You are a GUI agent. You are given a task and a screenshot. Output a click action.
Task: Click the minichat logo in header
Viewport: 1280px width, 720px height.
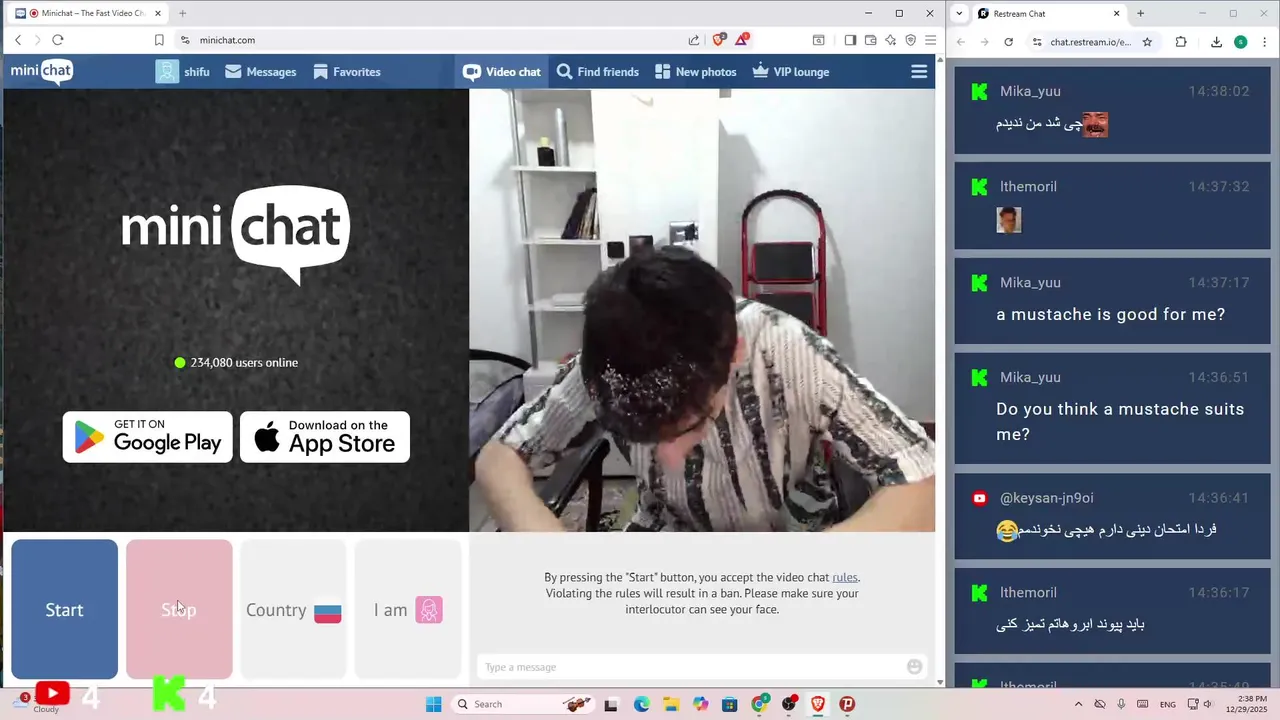tap(42, 71)
